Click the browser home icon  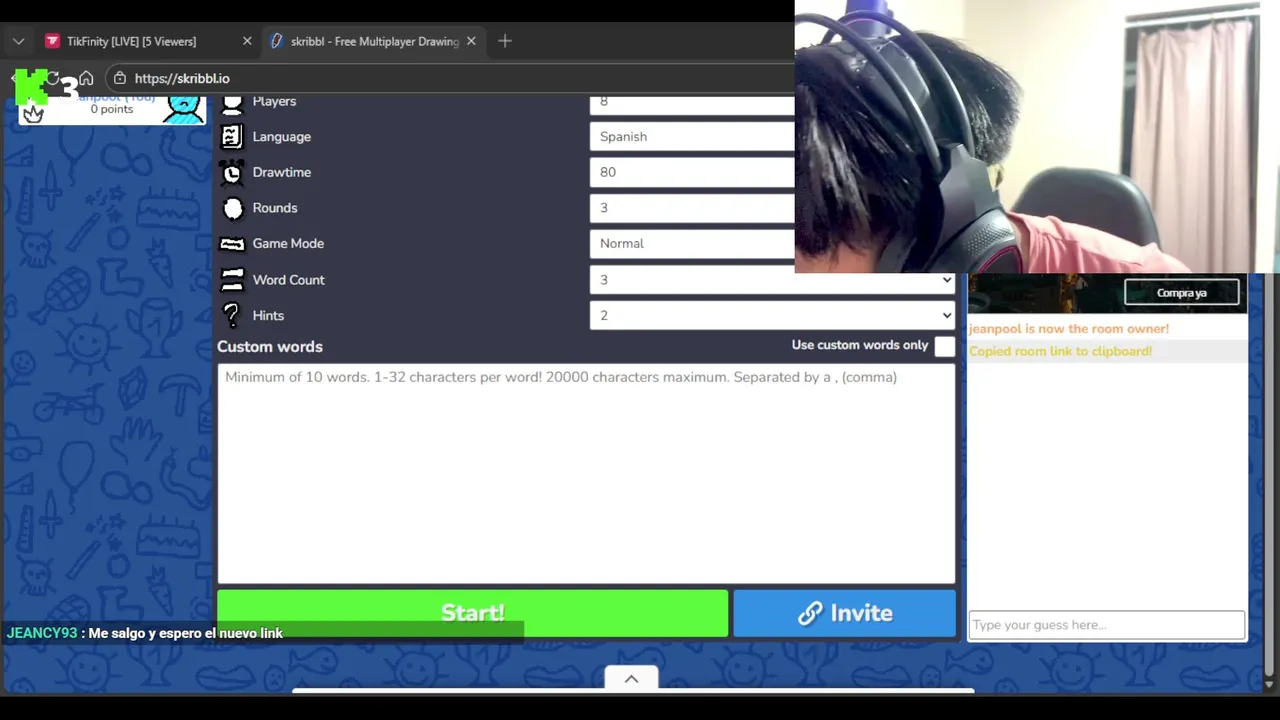click(x=86, y=78)
